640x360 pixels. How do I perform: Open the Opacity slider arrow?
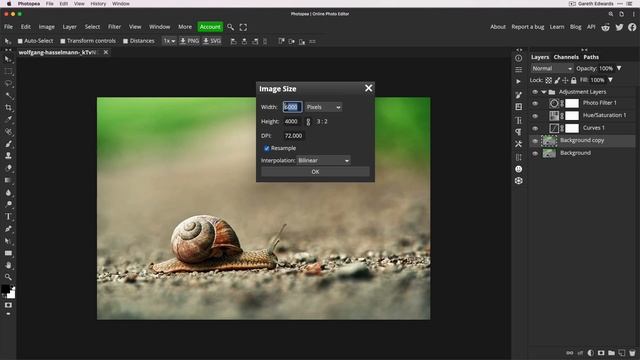[619, 68]
